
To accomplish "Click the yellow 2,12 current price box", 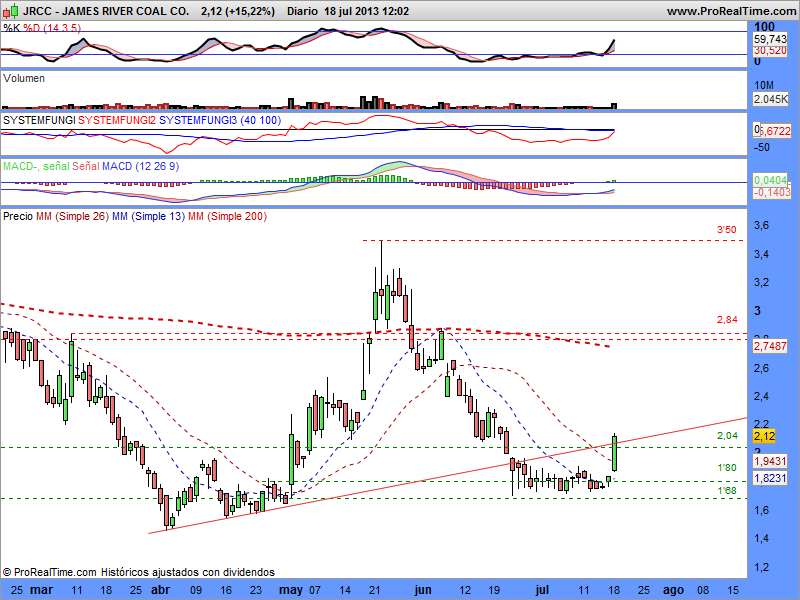I will pos(764,436).
